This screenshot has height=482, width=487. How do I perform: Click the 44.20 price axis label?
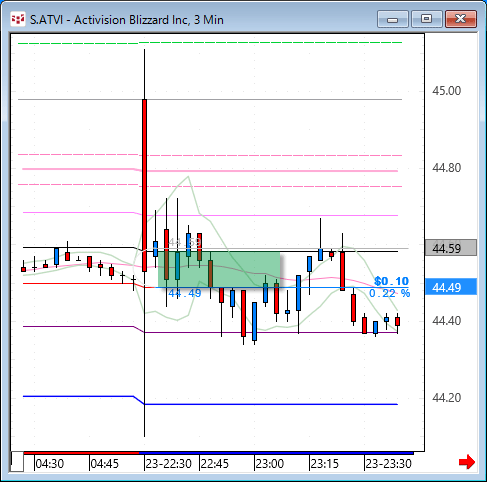tap(447, 398)
